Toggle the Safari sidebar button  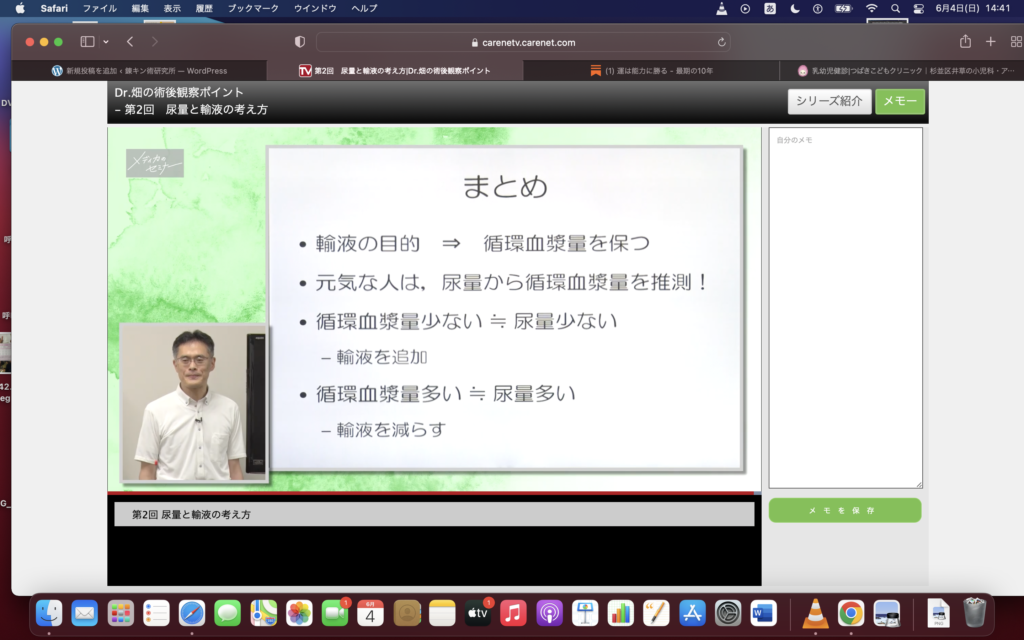[87, 42]
